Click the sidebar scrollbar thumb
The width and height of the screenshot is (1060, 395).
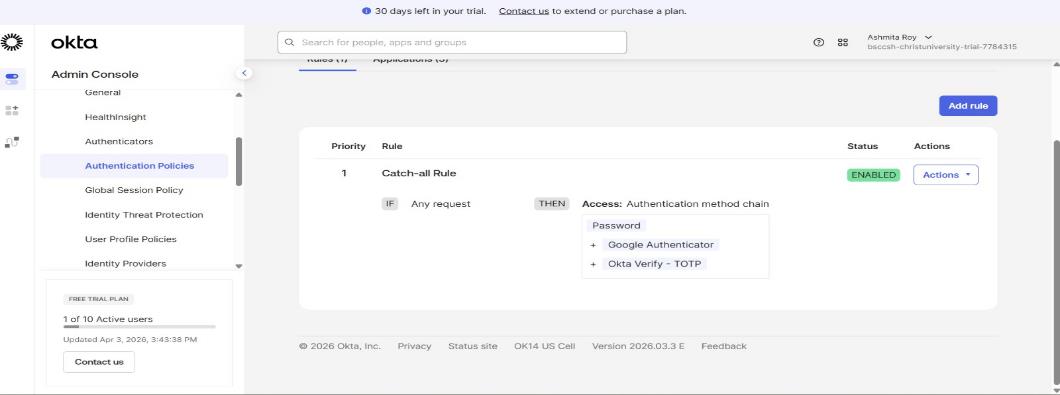(x=239, y=162)
